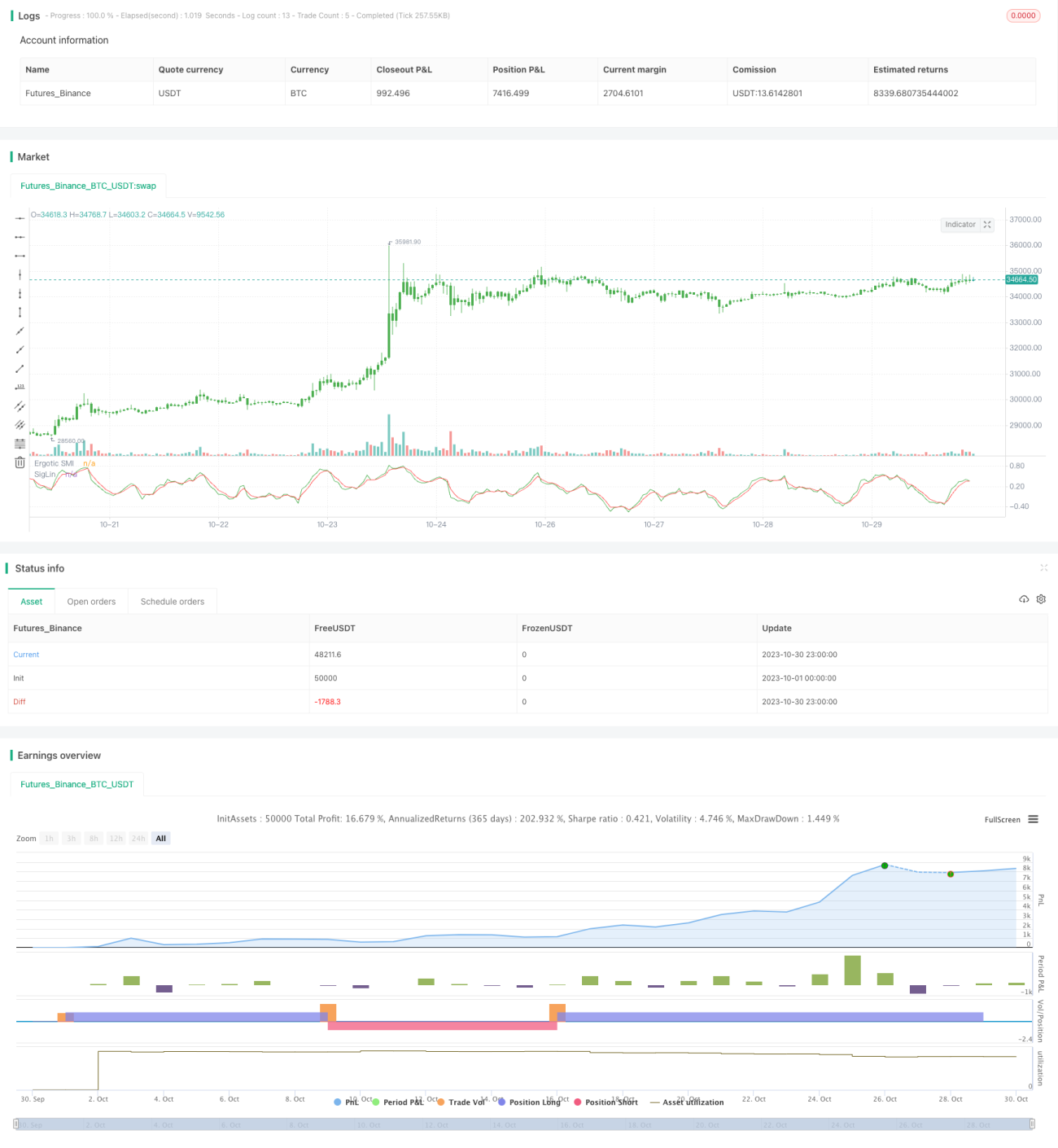This screenshot has height=1148, width=1058.
Task: Click the FullScreen chart button
Action: (1002, 820)
